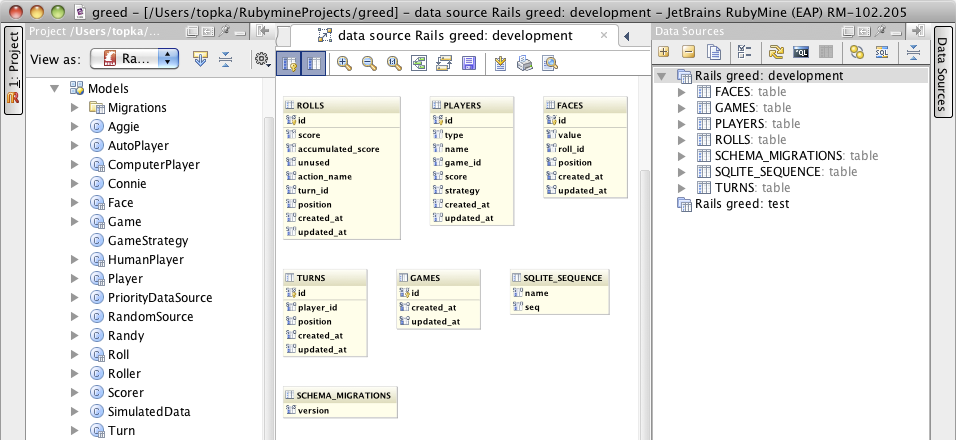The width and height of the screenshot is (956, 440).
Task: Collapse Rails greed: development node
Action: 663,76
